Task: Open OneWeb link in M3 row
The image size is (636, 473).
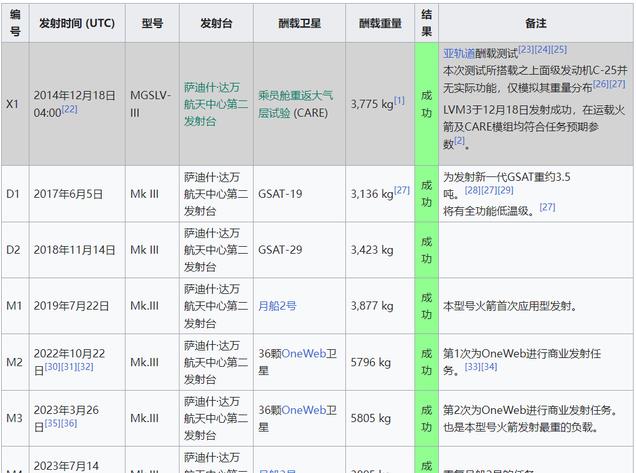Action: (303, 410)
